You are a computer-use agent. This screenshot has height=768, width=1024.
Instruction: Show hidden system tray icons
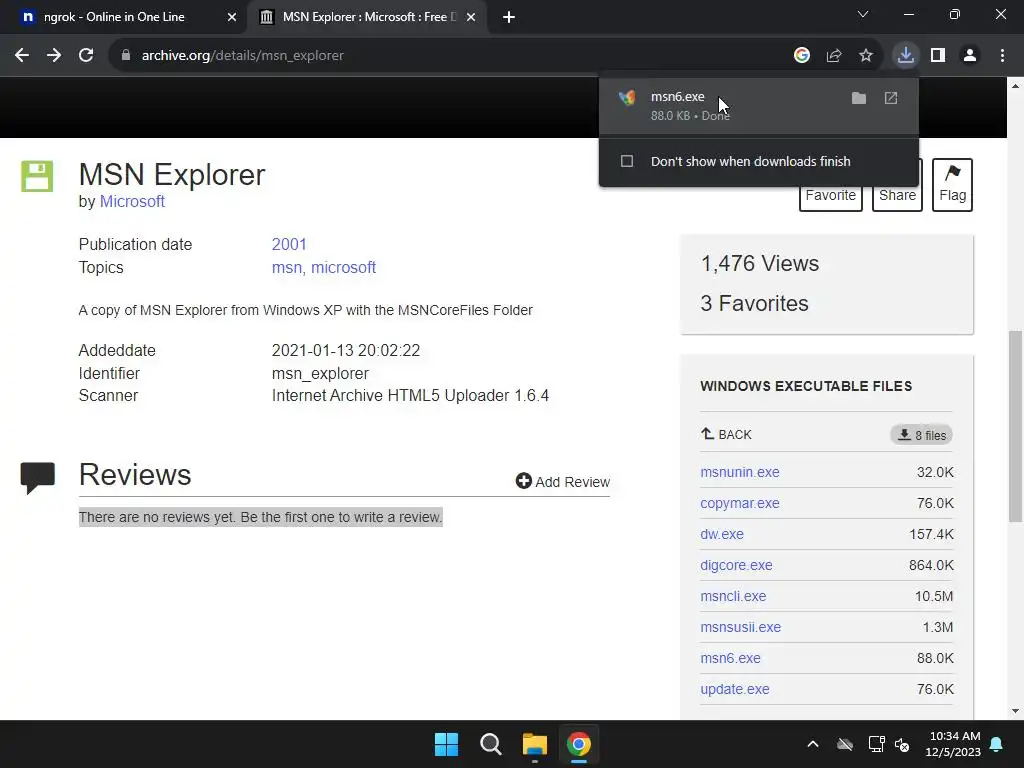[x=812, y=744]
